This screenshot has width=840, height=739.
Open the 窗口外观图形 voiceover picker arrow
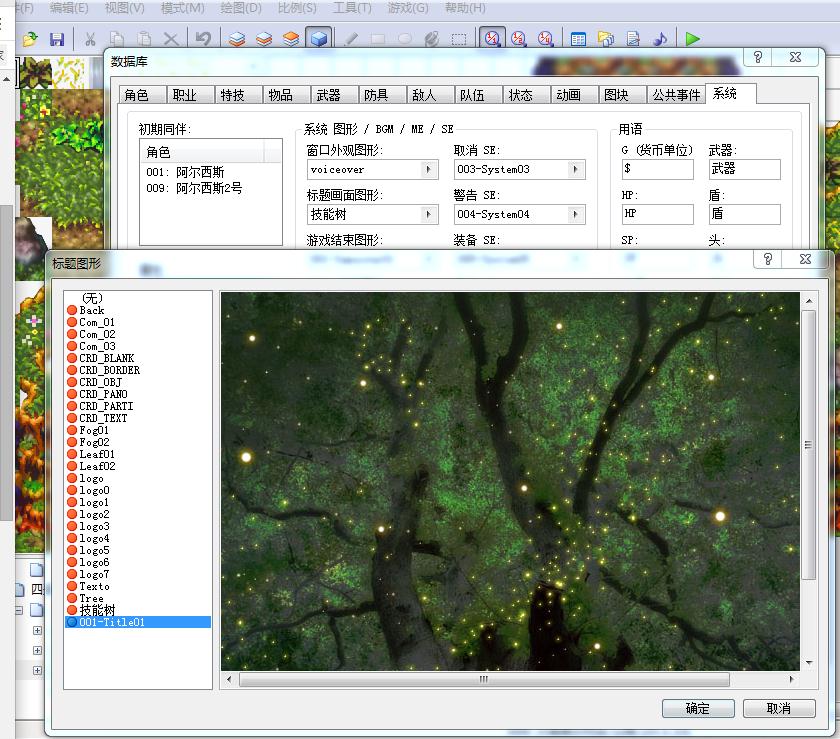click(429, 170)
